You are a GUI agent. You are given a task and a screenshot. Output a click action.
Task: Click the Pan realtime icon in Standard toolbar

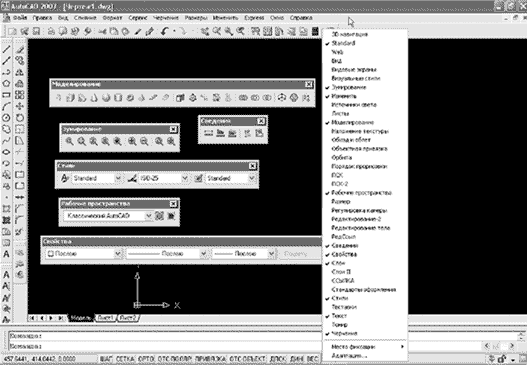(205, 31)
